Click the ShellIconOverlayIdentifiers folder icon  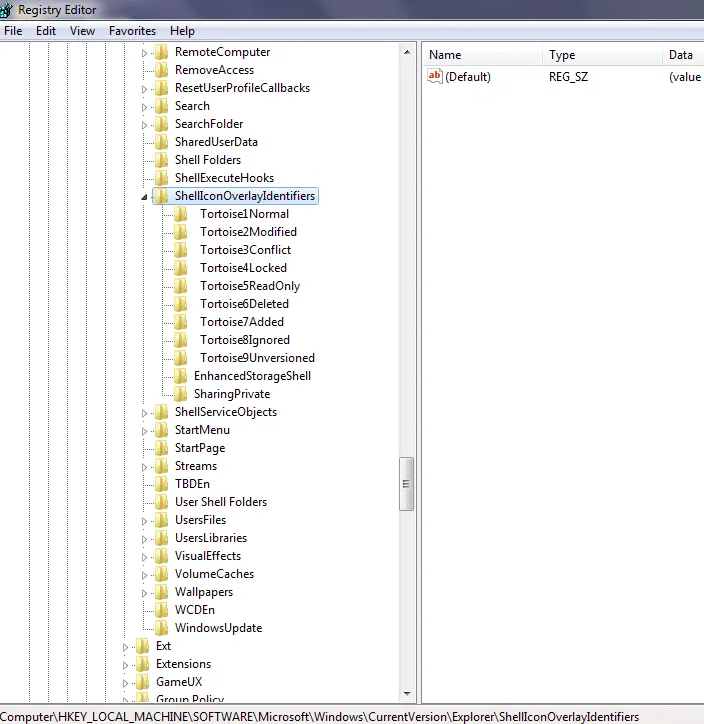click(161, 196)
